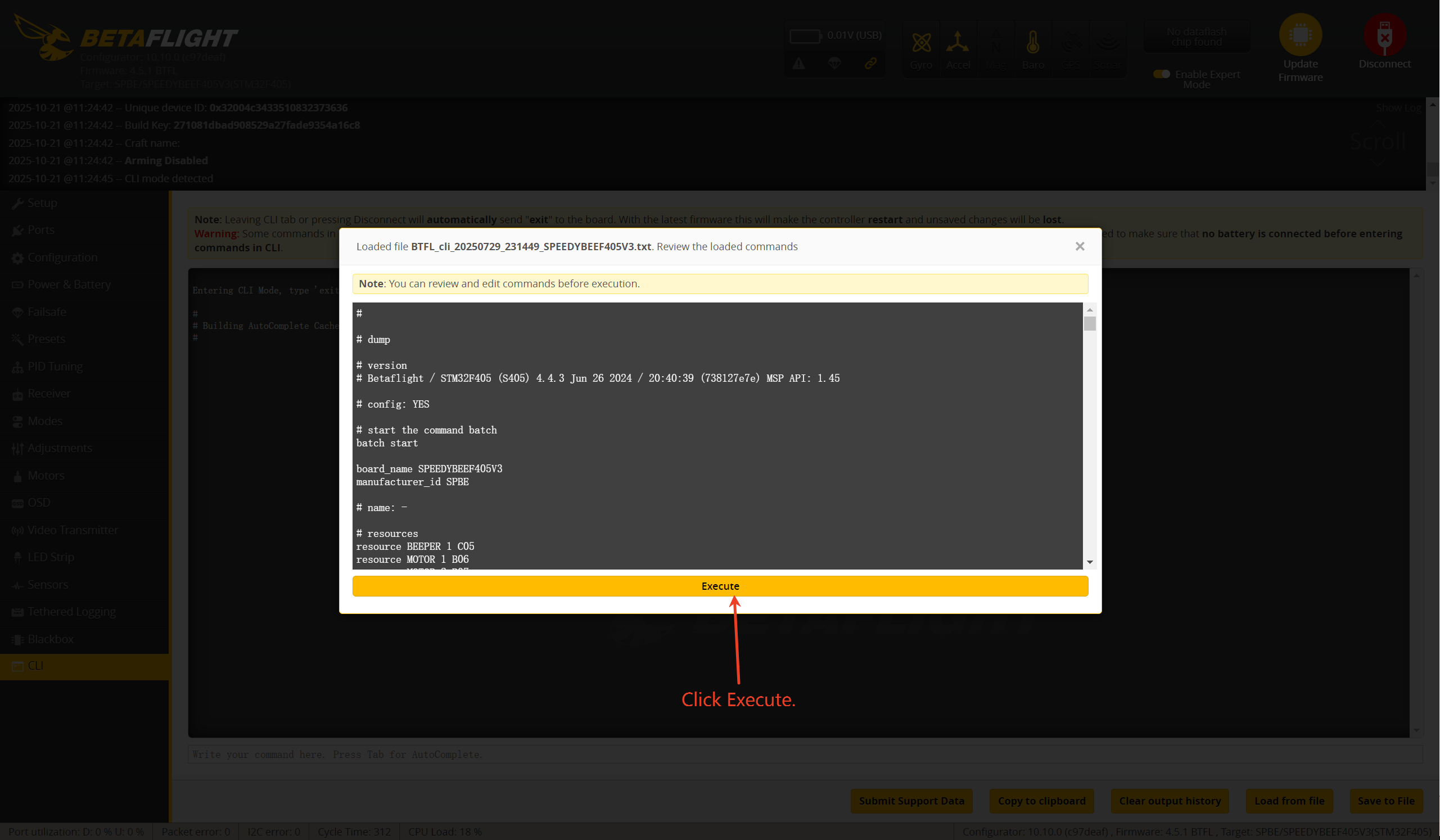Click the battery voltage indicator icon
This screenshot has width=1440, height=840.
[805, 36]
